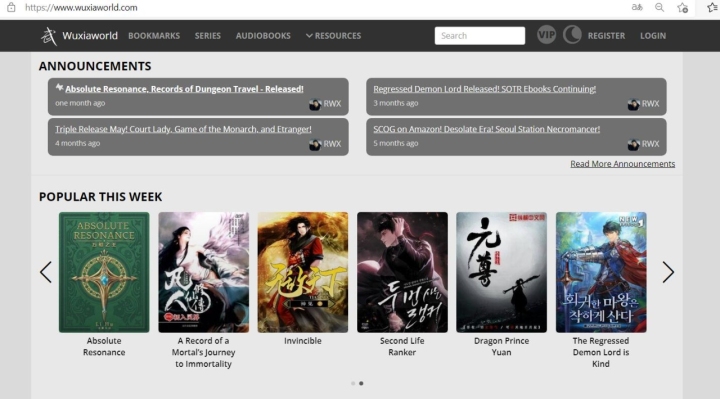The width and height of the screenshot is (720, 399).
Task: Select the first carousel page dot
Action: click(353, 383)
